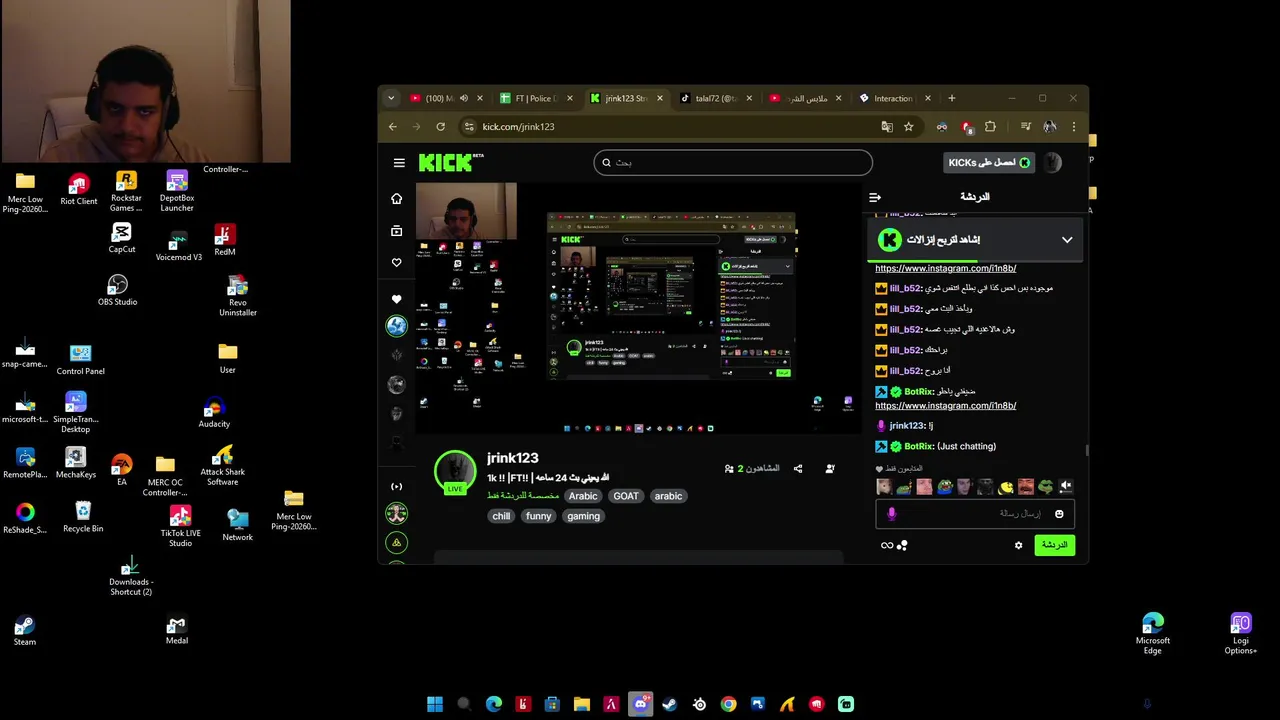Screen dimensions: 1280x720
Task: Select the Riot Client desktop icon
Action: (x=79, y=189)
